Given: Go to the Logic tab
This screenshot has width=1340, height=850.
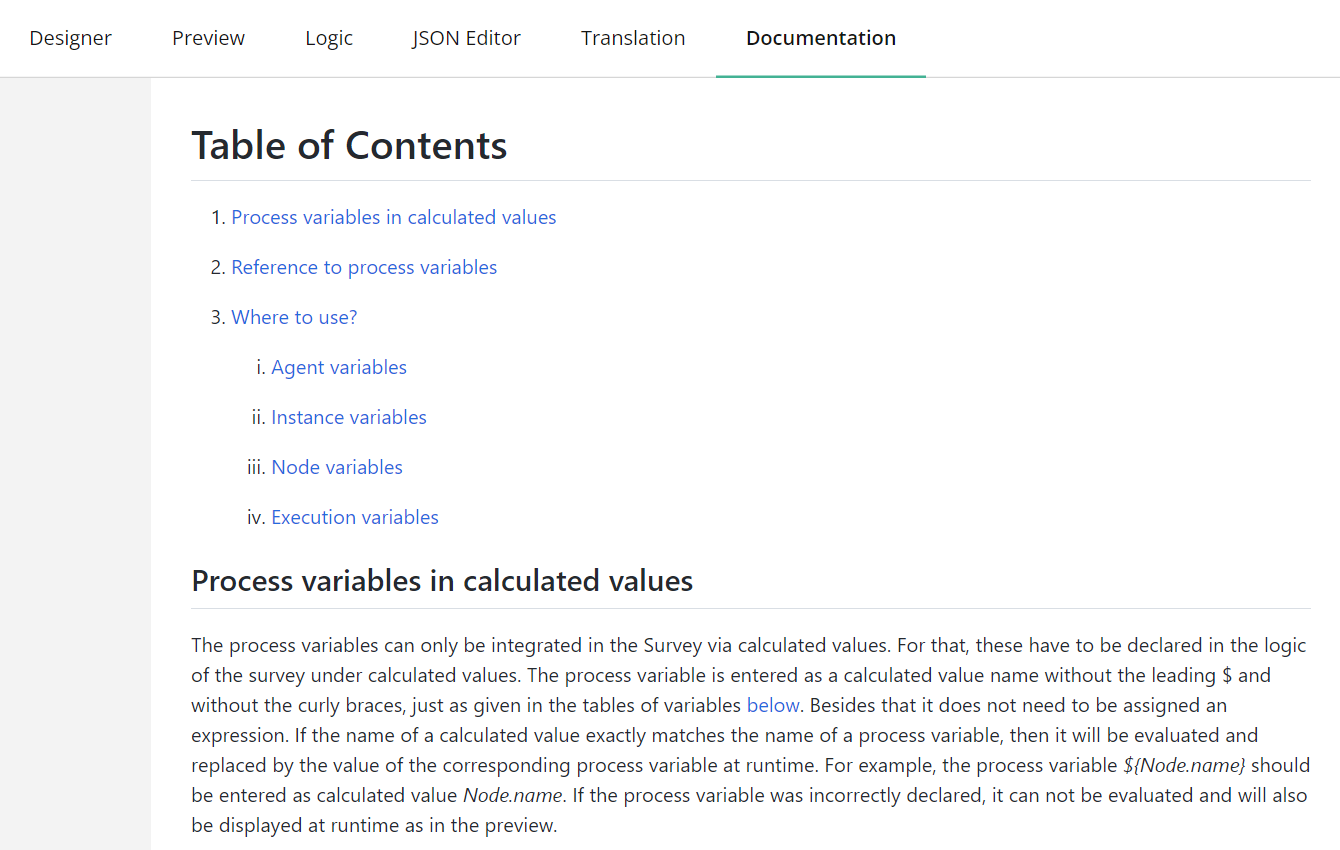Looking at the screenshot, I should pos(329,38).
